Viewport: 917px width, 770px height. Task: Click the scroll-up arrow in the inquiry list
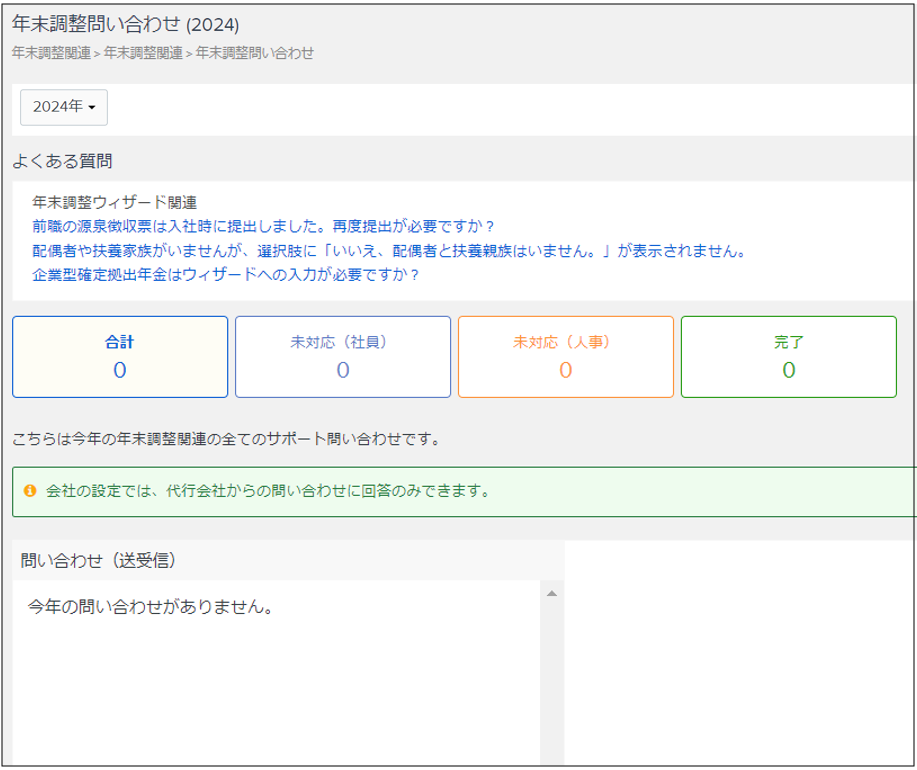tap(551, 594)
